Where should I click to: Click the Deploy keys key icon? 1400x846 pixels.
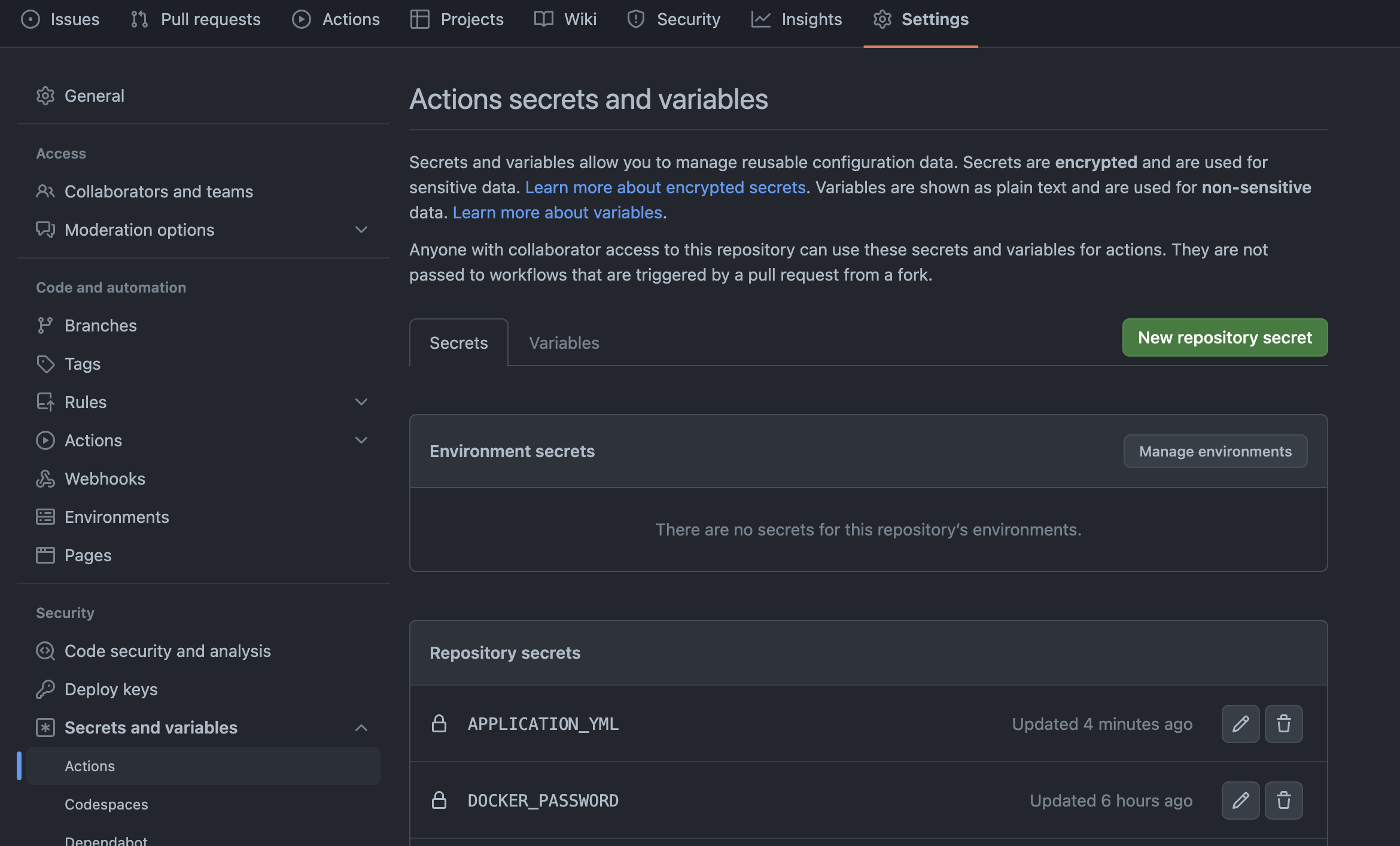click(x=45, y=689)
